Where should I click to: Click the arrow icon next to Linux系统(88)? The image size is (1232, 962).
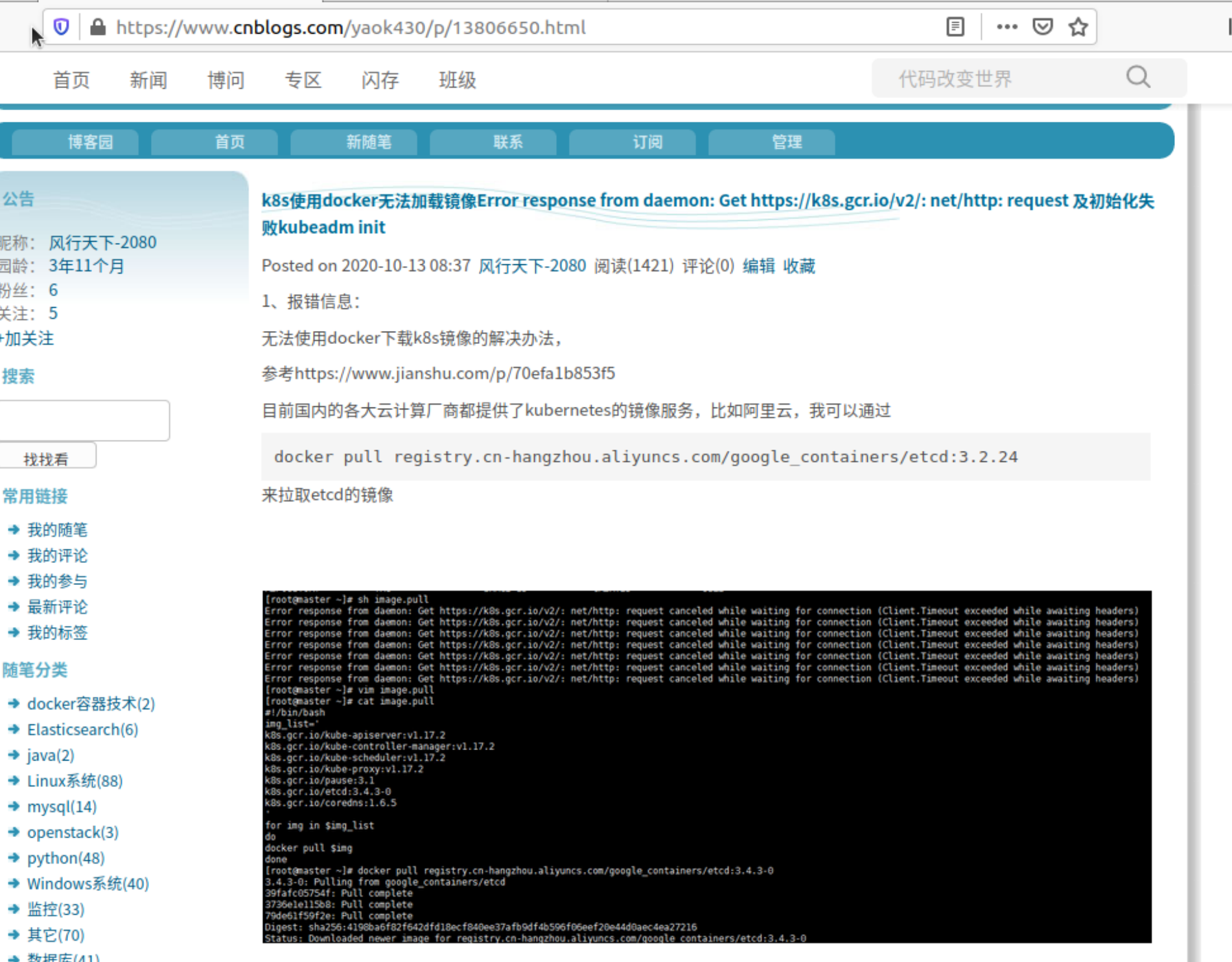pos(14,781)
